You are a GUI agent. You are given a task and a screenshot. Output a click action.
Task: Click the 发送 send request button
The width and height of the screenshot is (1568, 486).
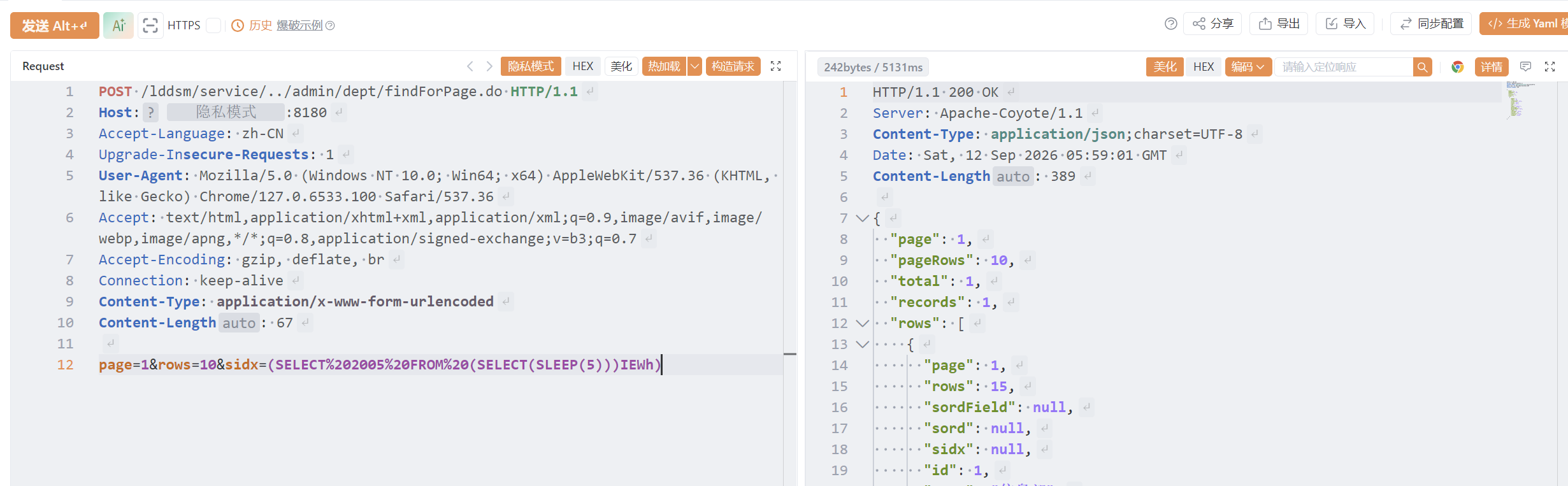tap(55, 25)
